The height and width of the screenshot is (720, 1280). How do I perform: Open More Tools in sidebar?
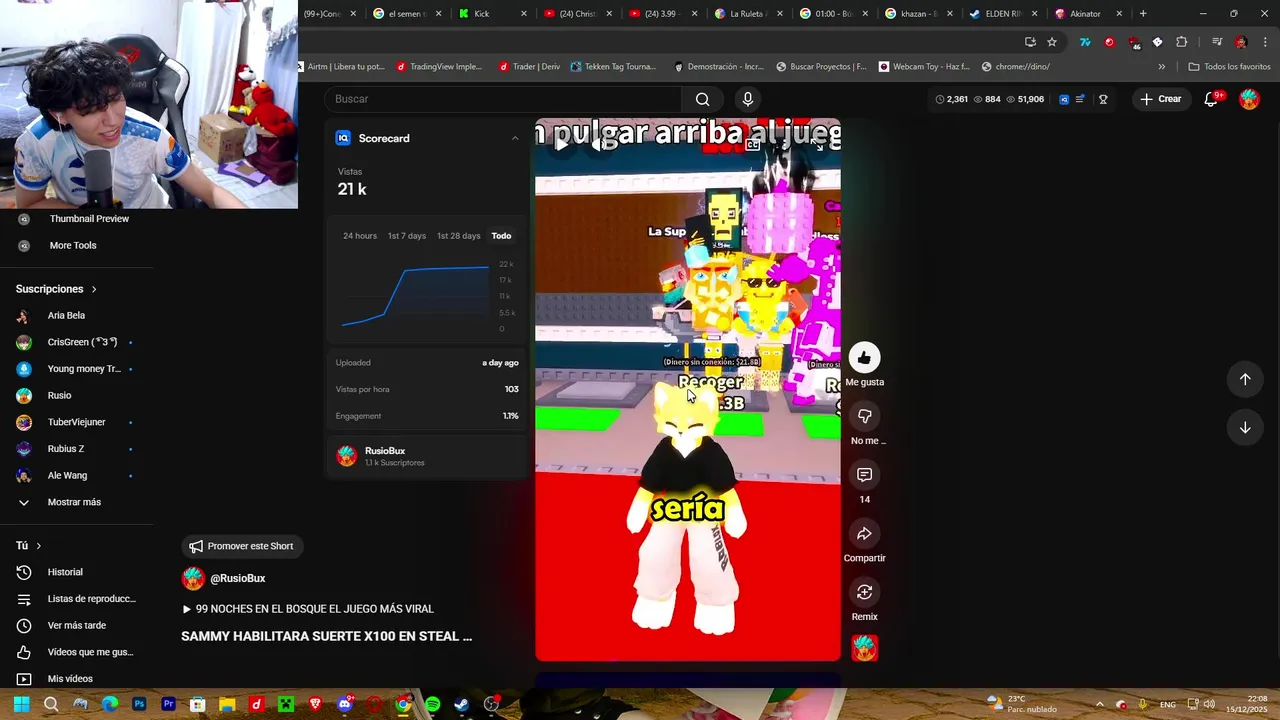pos(75,245)
